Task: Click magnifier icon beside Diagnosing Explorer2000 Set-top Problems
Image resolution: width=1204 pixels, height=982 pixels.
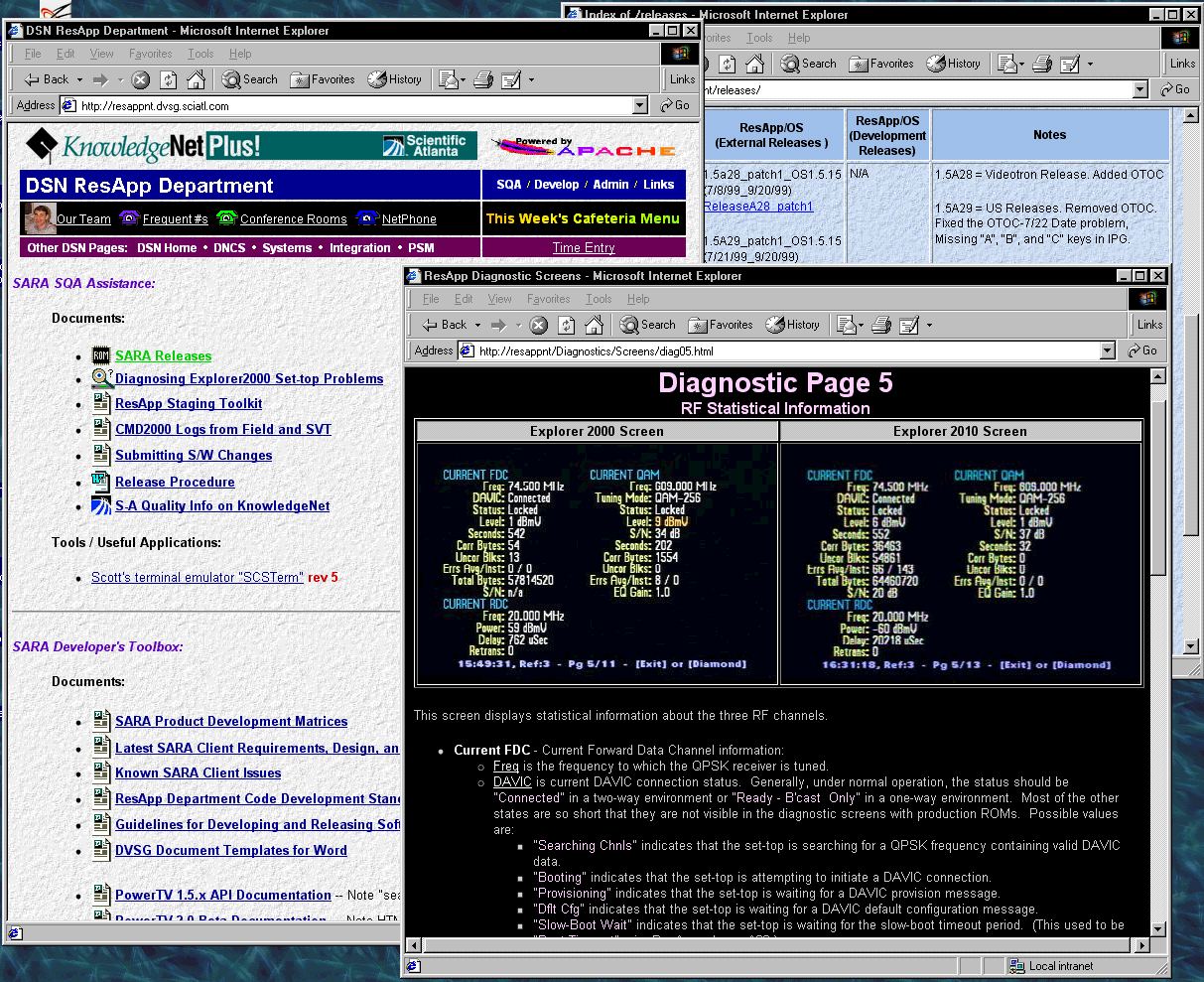Action: 102,378
